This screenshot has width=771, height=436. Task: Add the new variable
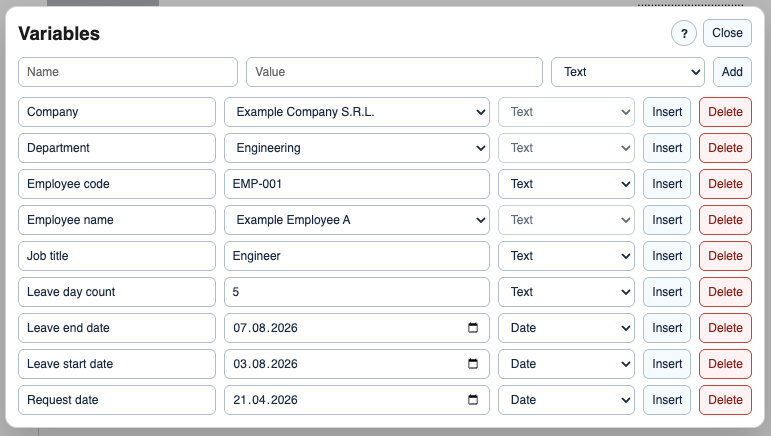732,72
